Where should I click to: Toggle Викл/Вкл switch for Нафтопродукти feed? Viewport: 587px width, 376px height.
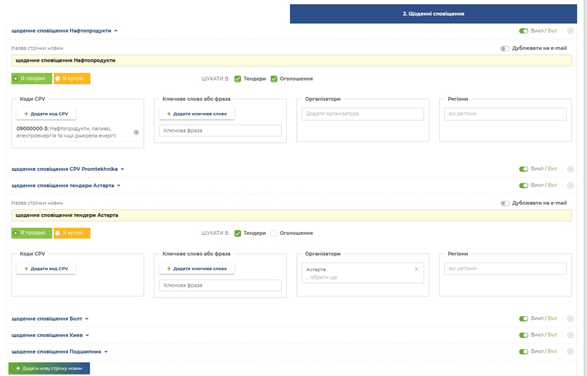pos(523,31)
